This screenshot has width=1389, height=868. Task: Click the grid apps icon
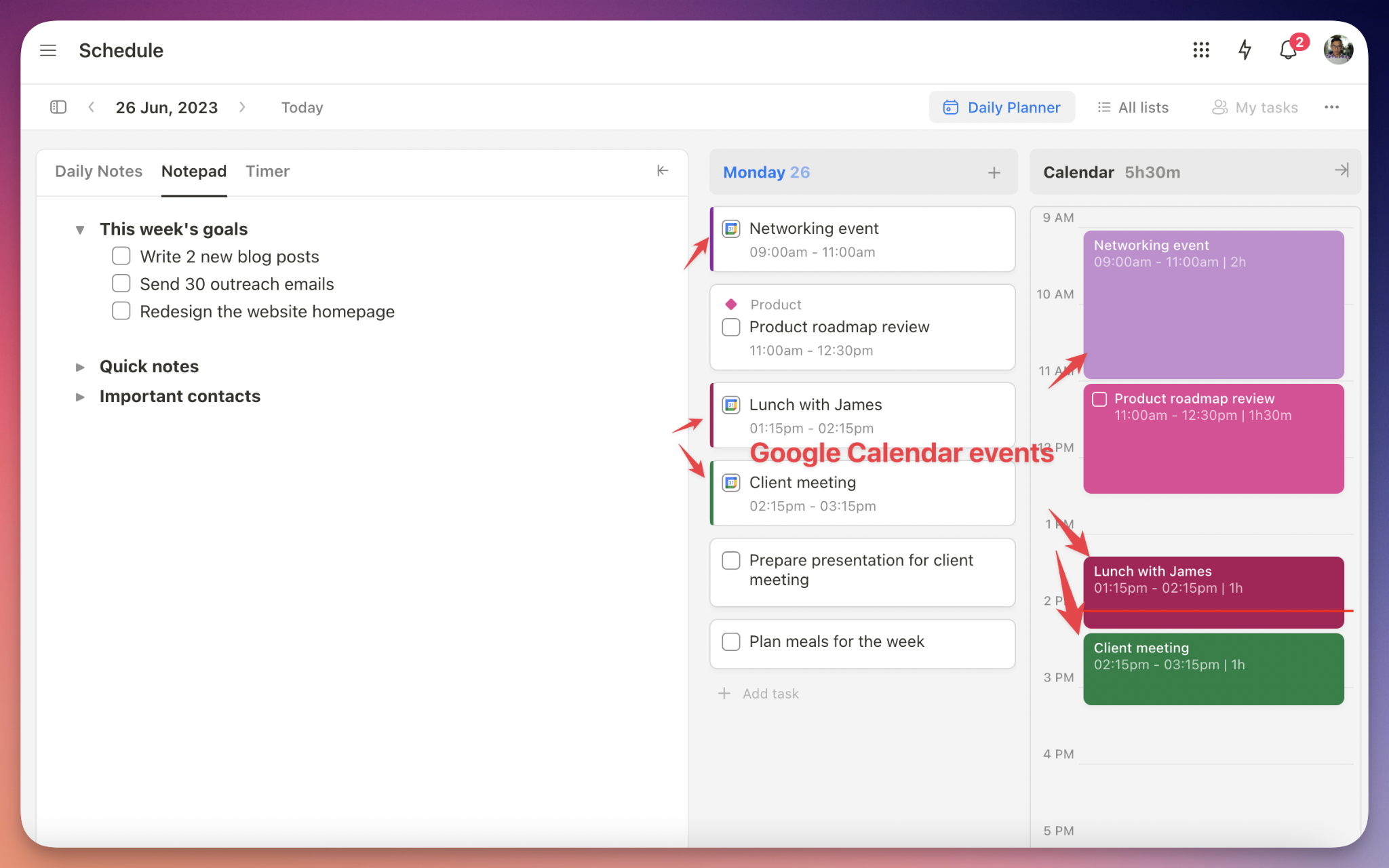coord(1200,50)
